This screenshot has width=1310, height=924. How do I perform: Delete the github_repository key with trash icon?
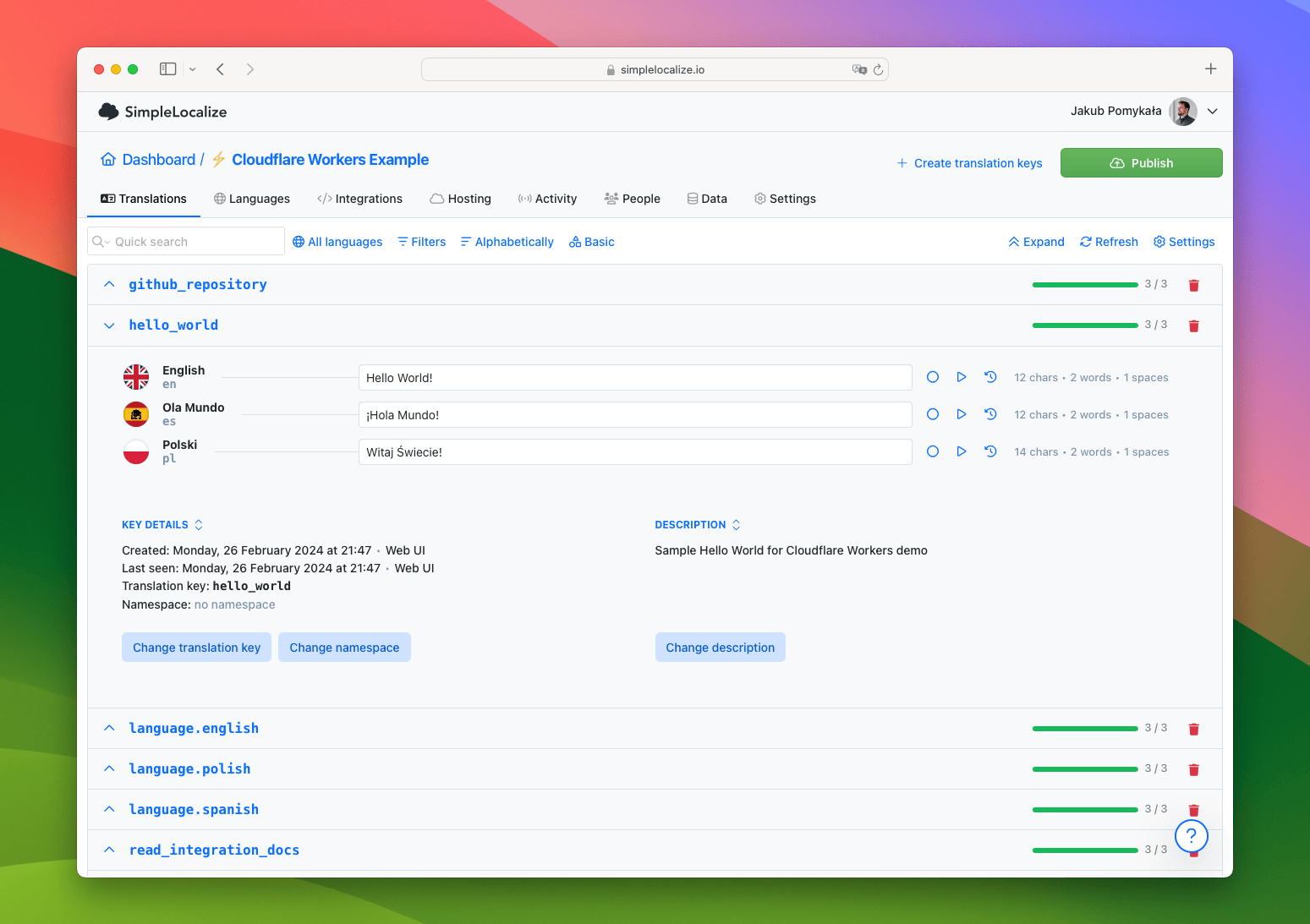[1194, 285]
